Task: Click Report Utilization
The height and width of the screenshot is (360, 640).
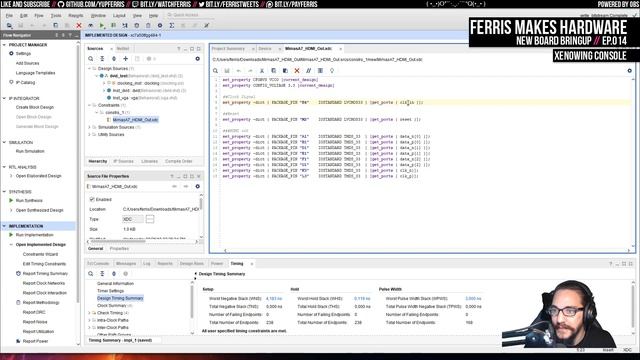Action: click(x=38, y=331)
